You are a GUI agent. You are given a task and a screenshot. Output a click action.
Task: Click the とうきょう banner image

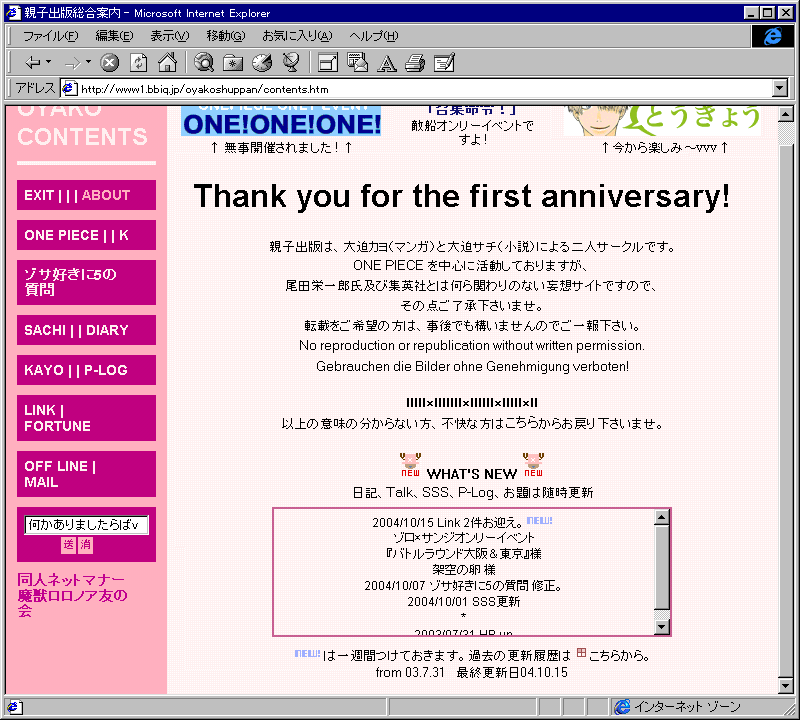[x=662, y=121]
